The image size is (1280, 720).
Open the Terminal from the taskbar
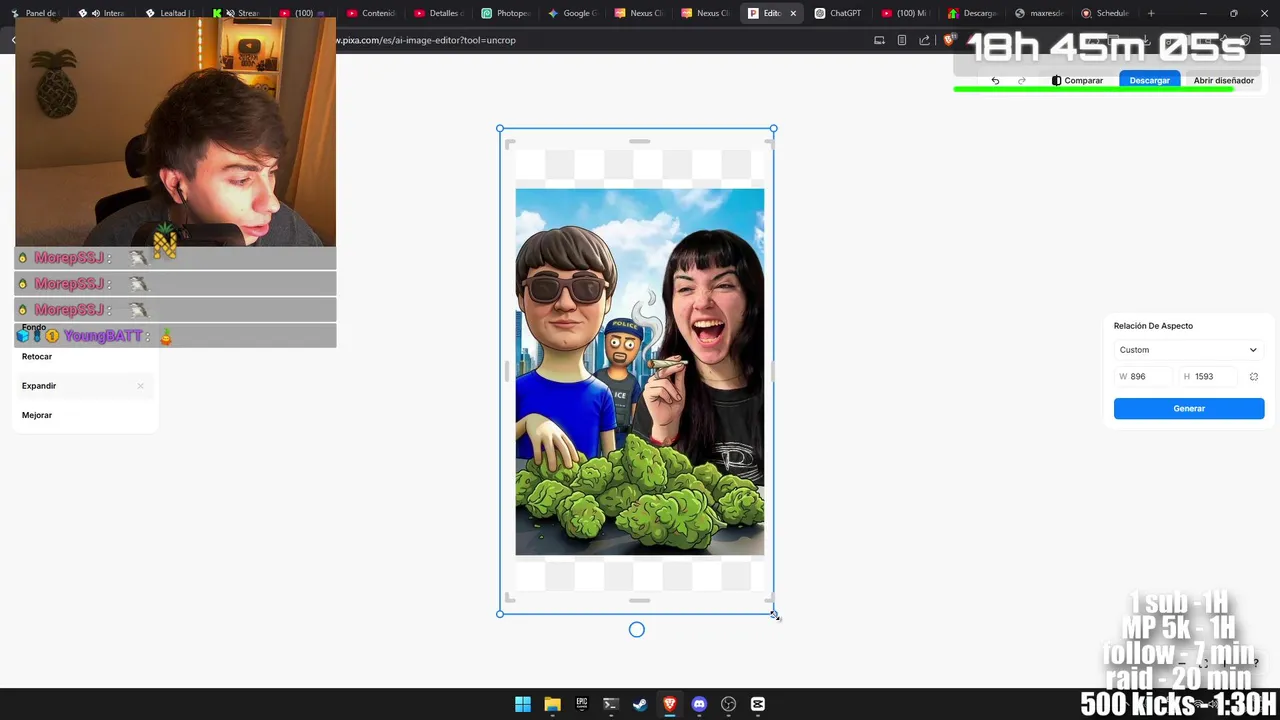(611, 704)
